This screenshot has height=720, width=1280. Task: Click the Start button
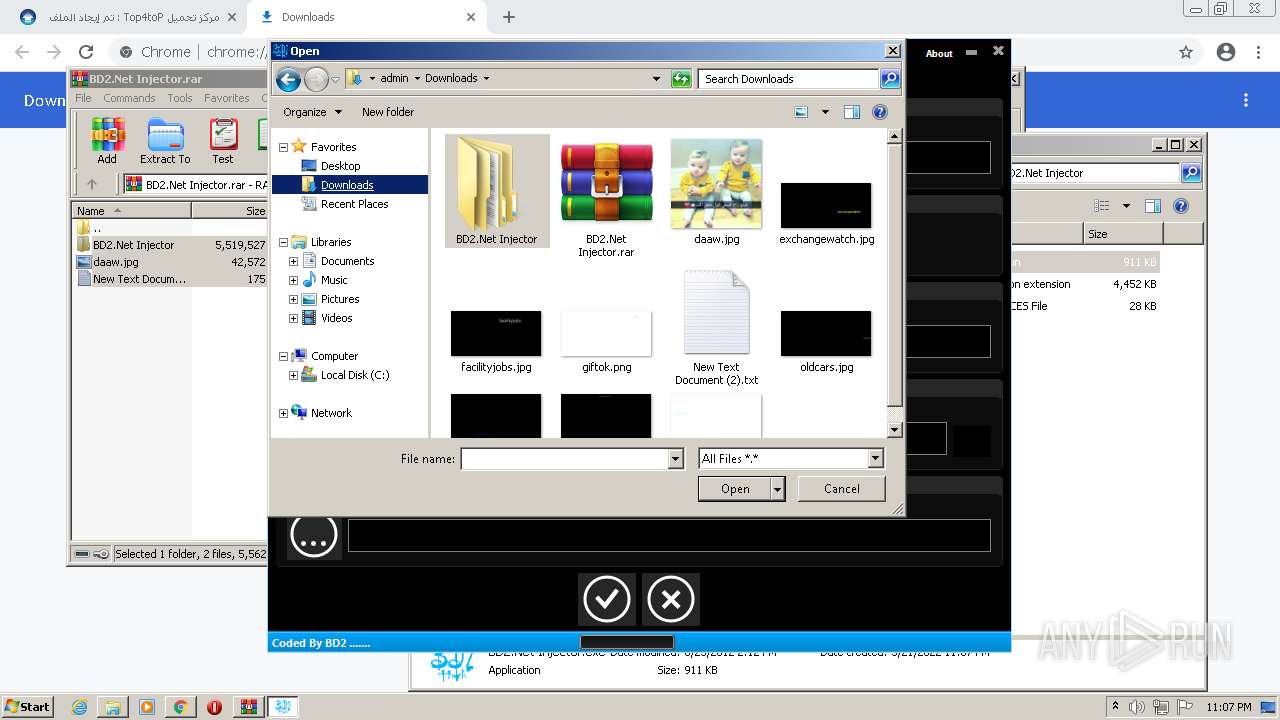[x=27, y=707]
